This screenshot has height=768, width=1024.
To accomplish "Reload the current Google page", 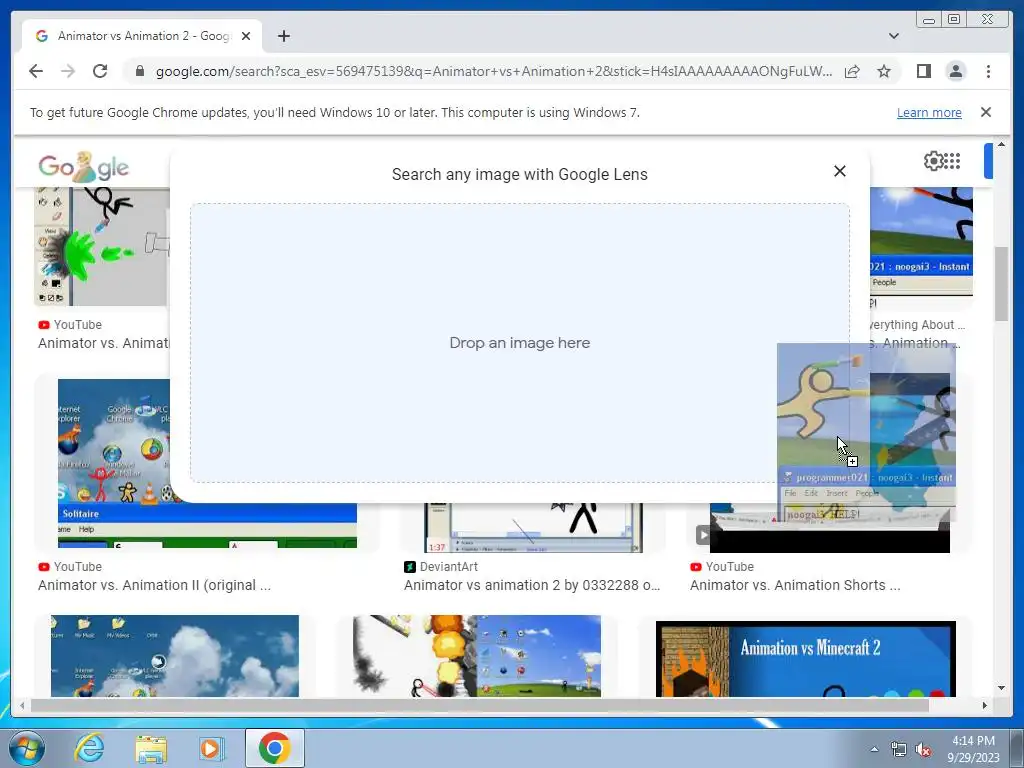I will point(100,71).
